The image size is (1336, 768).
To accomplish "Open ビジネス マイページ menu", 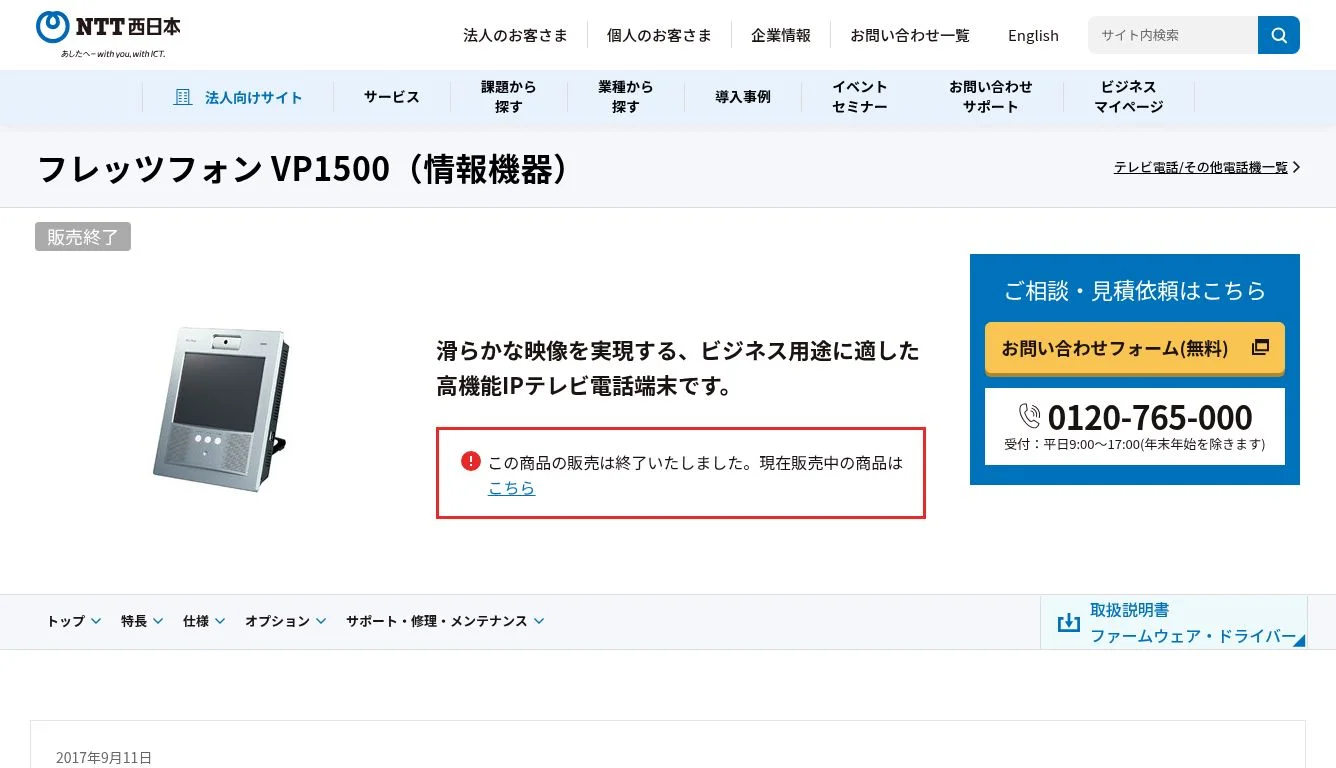I will [1128, 97].
